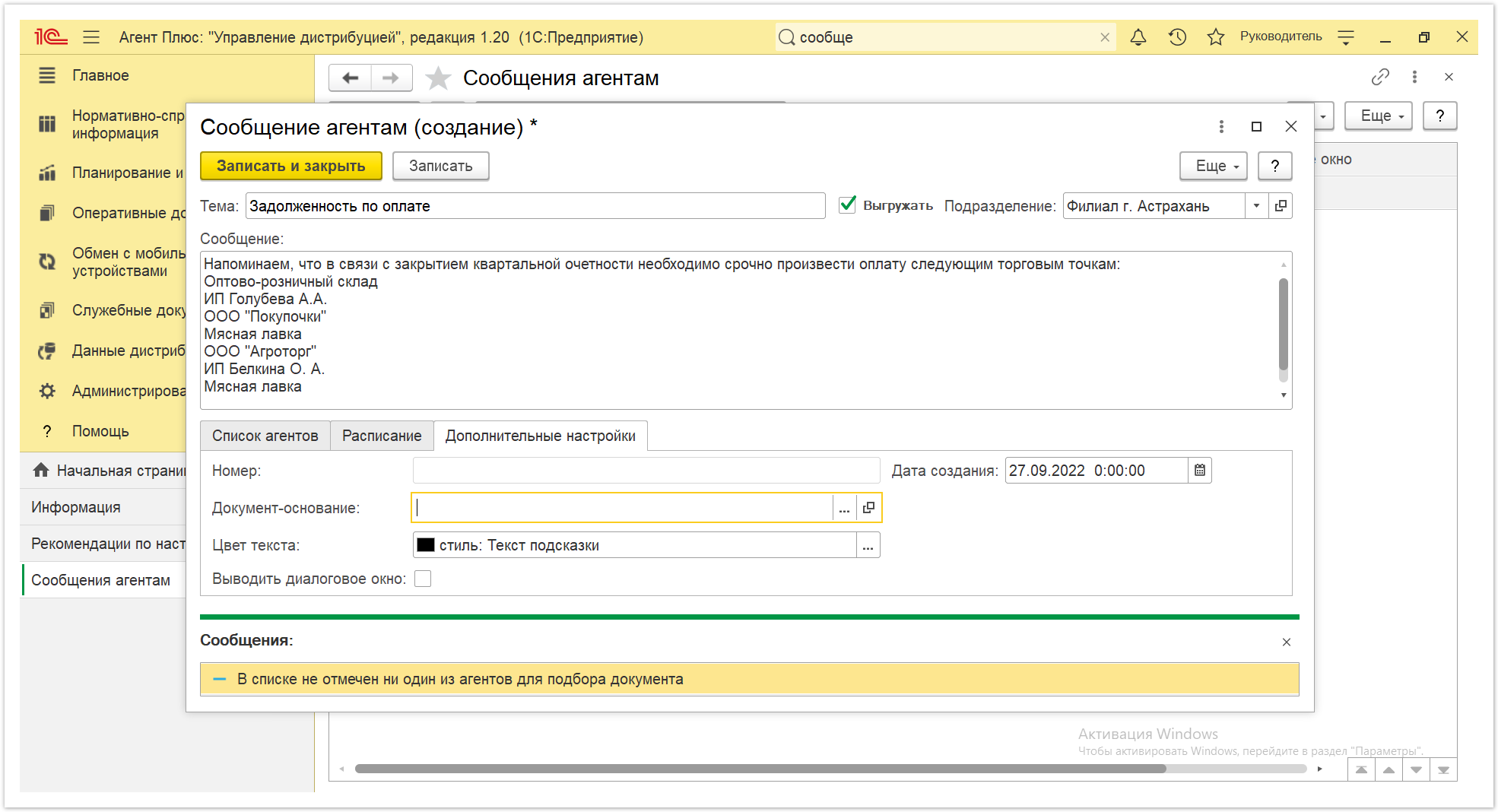The image size is (1498, 812).
Task: Clear the search field with the X icon
Action: 1105,37
